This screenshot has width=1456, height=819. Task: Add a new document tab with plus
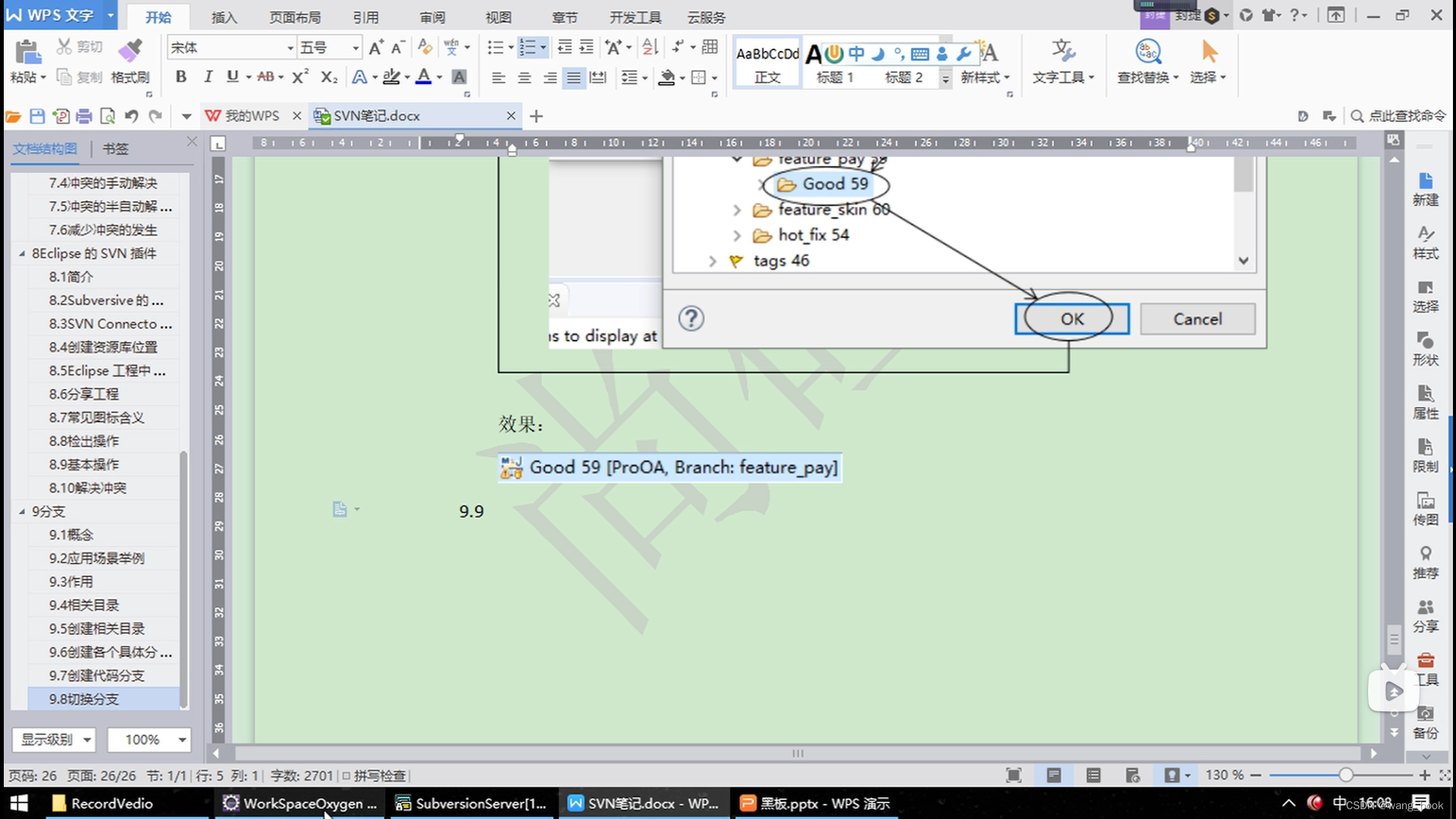coord(537,116)
